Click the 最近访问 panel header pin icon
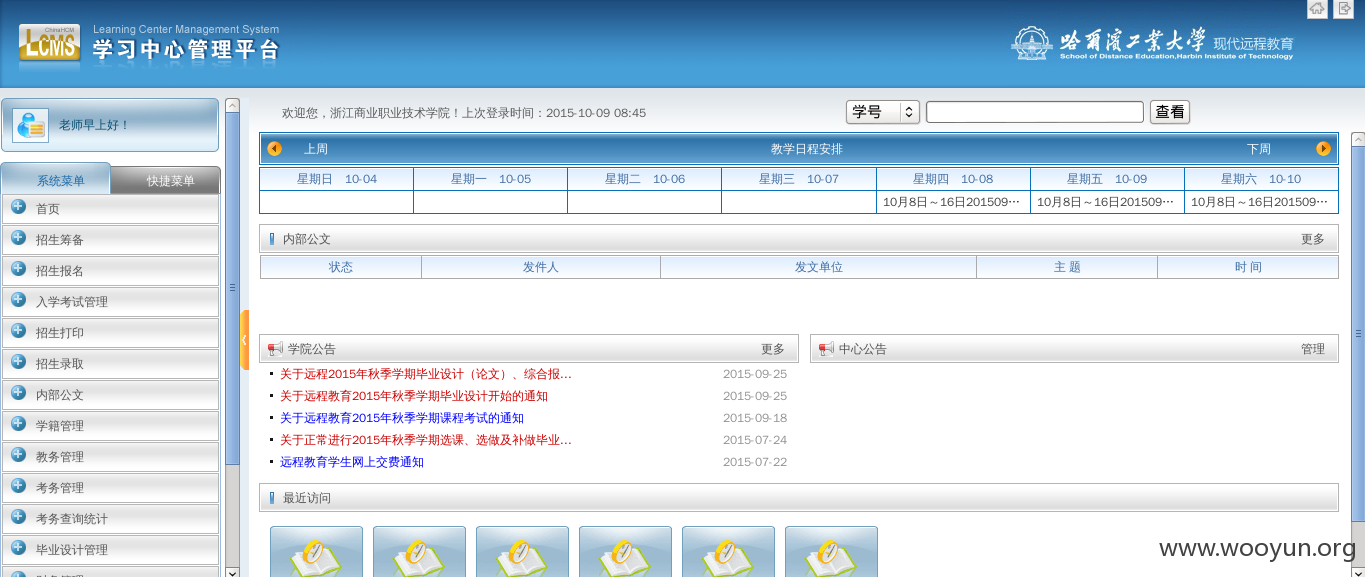 (272, 498)
